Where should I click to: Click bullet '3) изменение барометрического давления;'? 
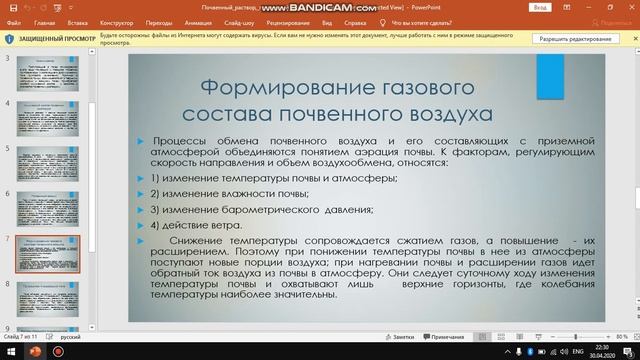[x=262, y=209]
